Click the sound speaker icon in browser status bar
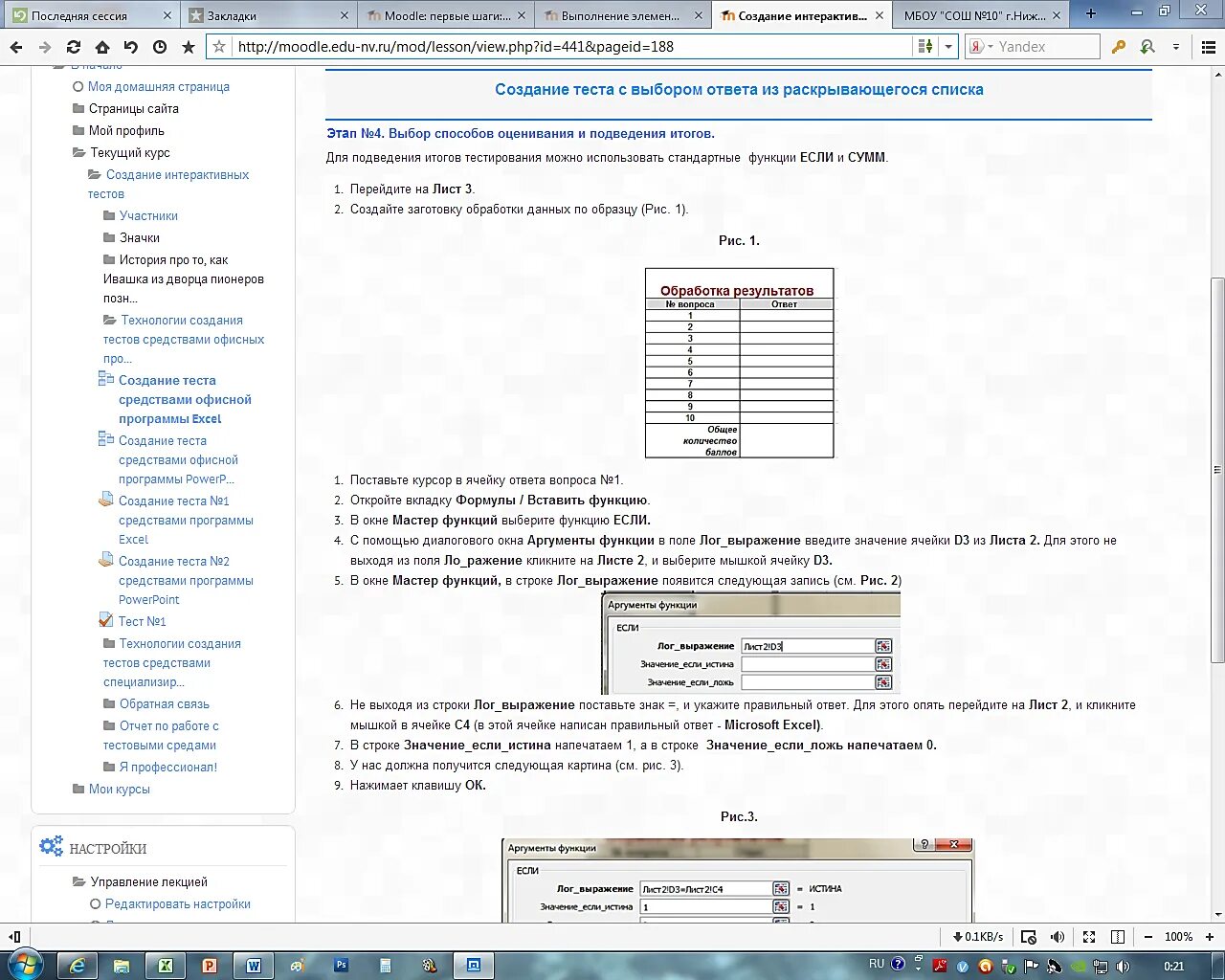The height and width of the screenshot is (980, 1225). click(x=1058, y=937)
